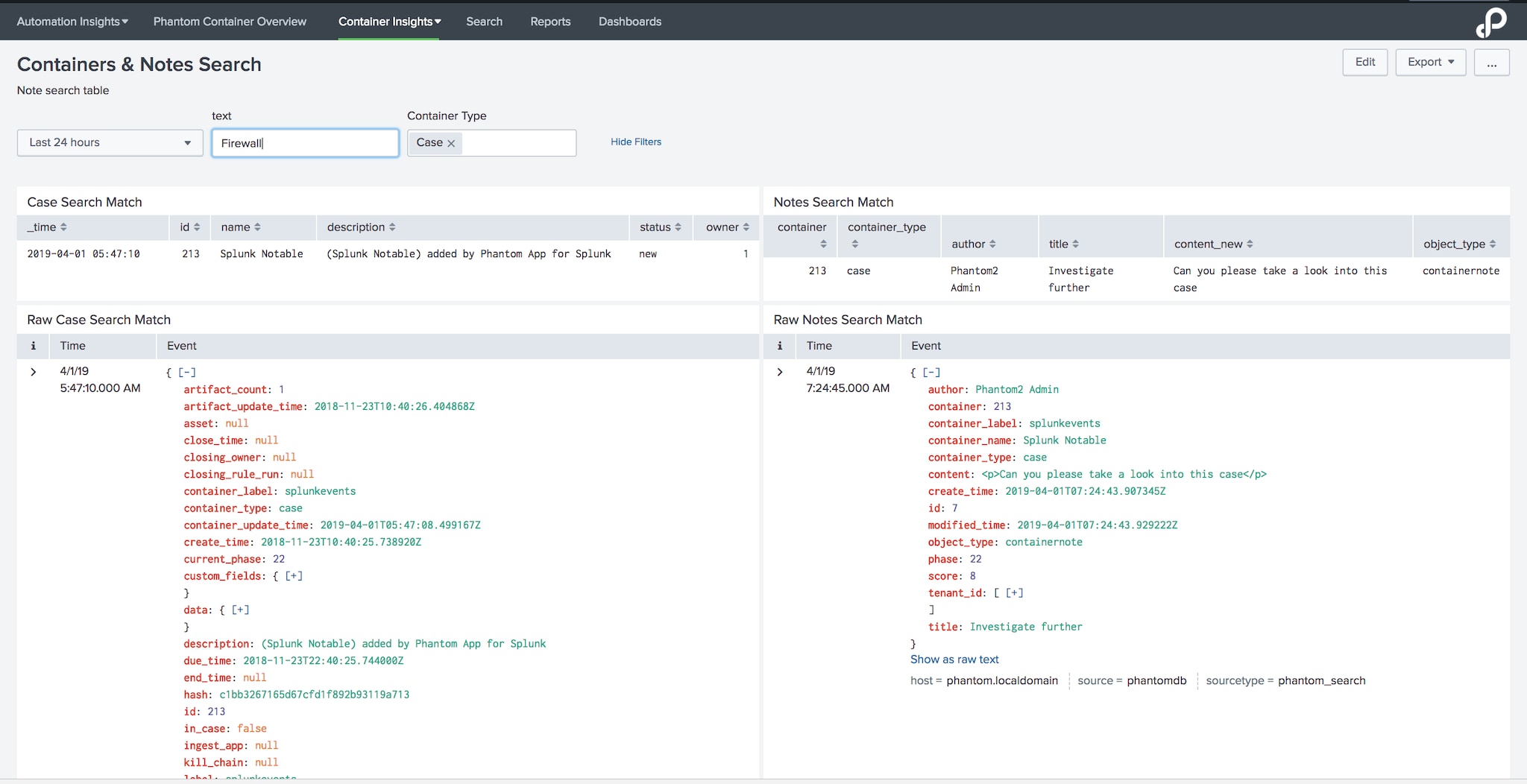Click the in_case false value

[251, 729]
